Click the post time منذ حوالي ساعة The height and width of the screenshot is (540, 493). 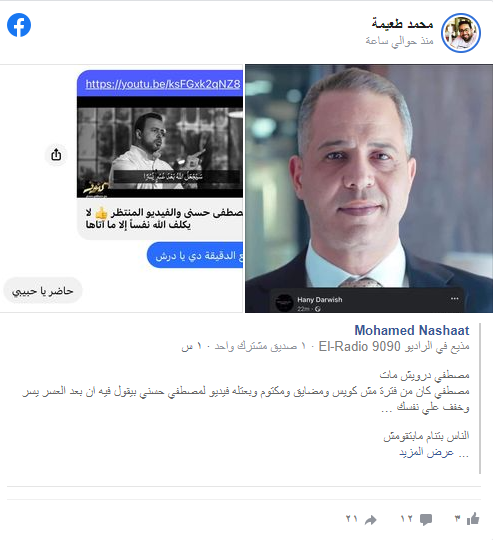pyautogui.click(x=399, y=41)
